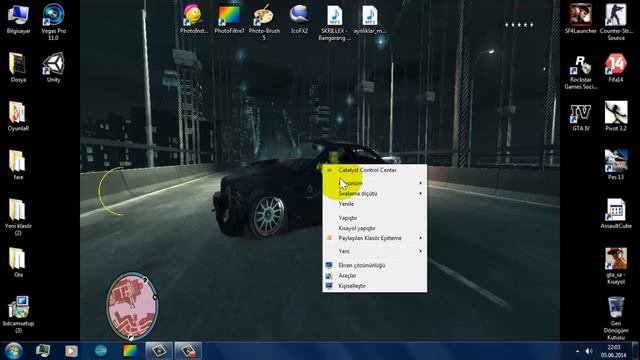Open the PhotoFiltre7 shortcut
This screenshot has width=640, height=360.
click(229, 19)
